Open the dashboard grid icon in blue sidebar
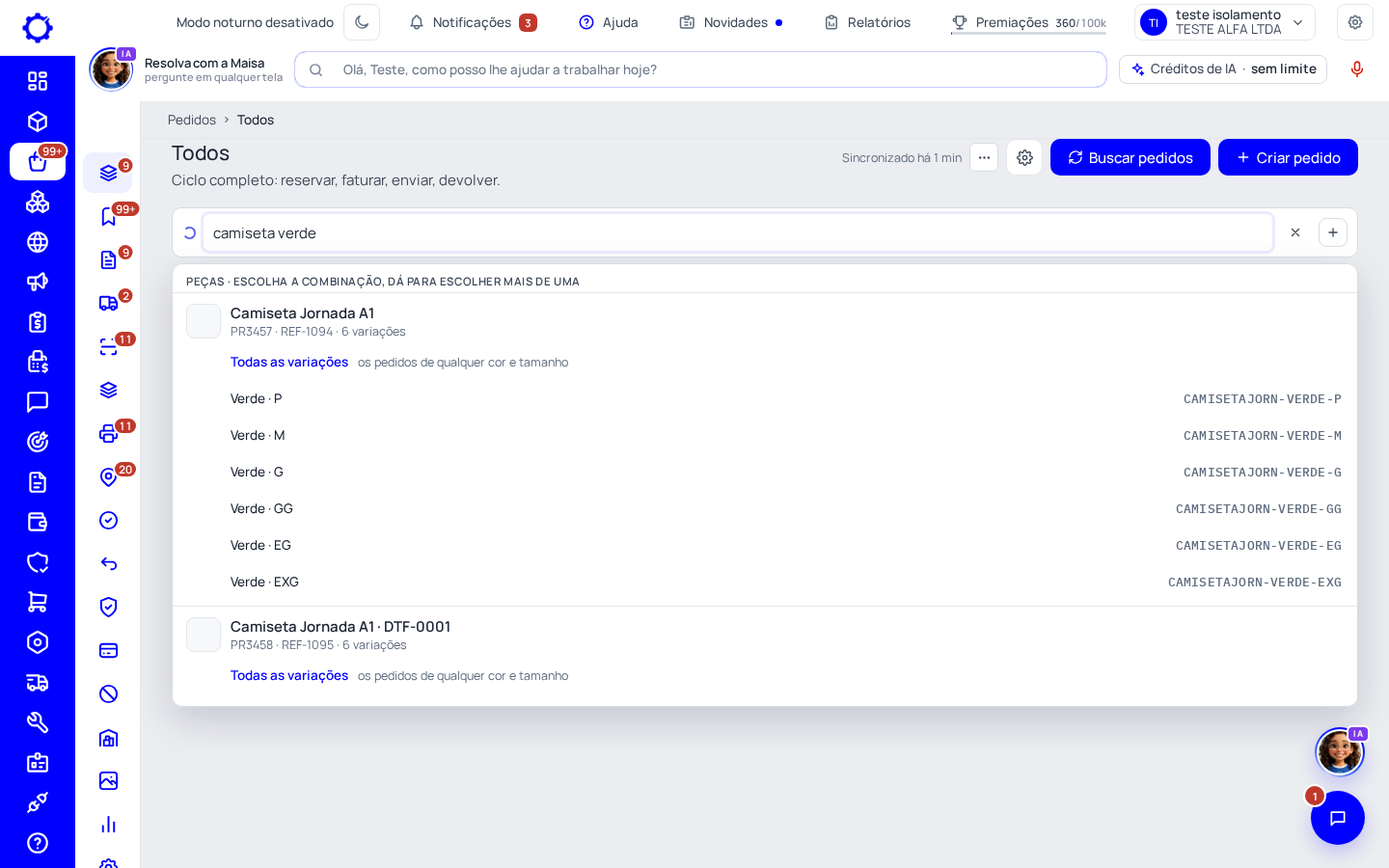This screenshot has height=868, width=1389. [x=38, y=81]
